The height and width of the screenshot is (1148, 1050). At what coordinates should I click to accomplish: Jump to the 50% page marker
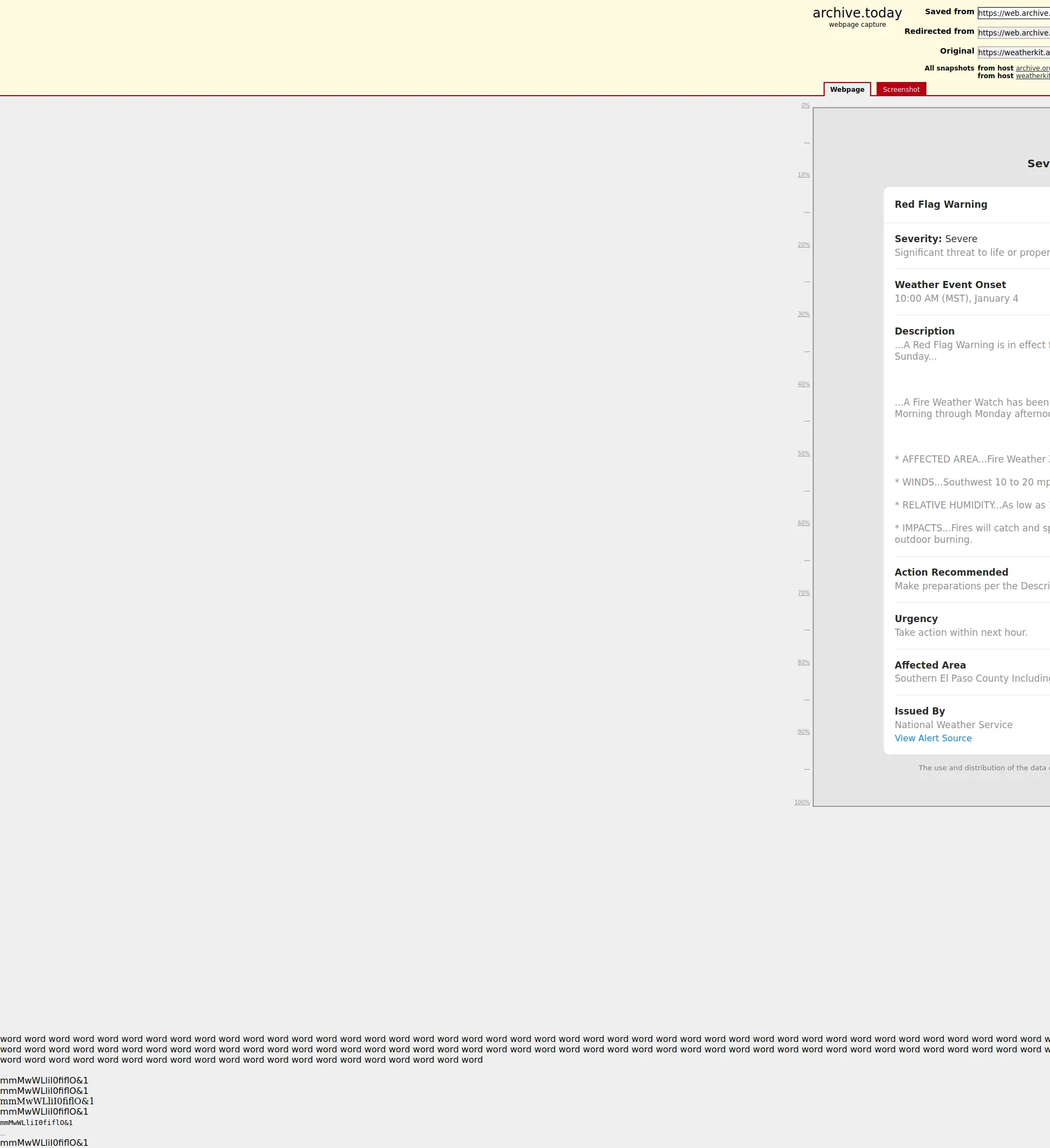point(803,454)
